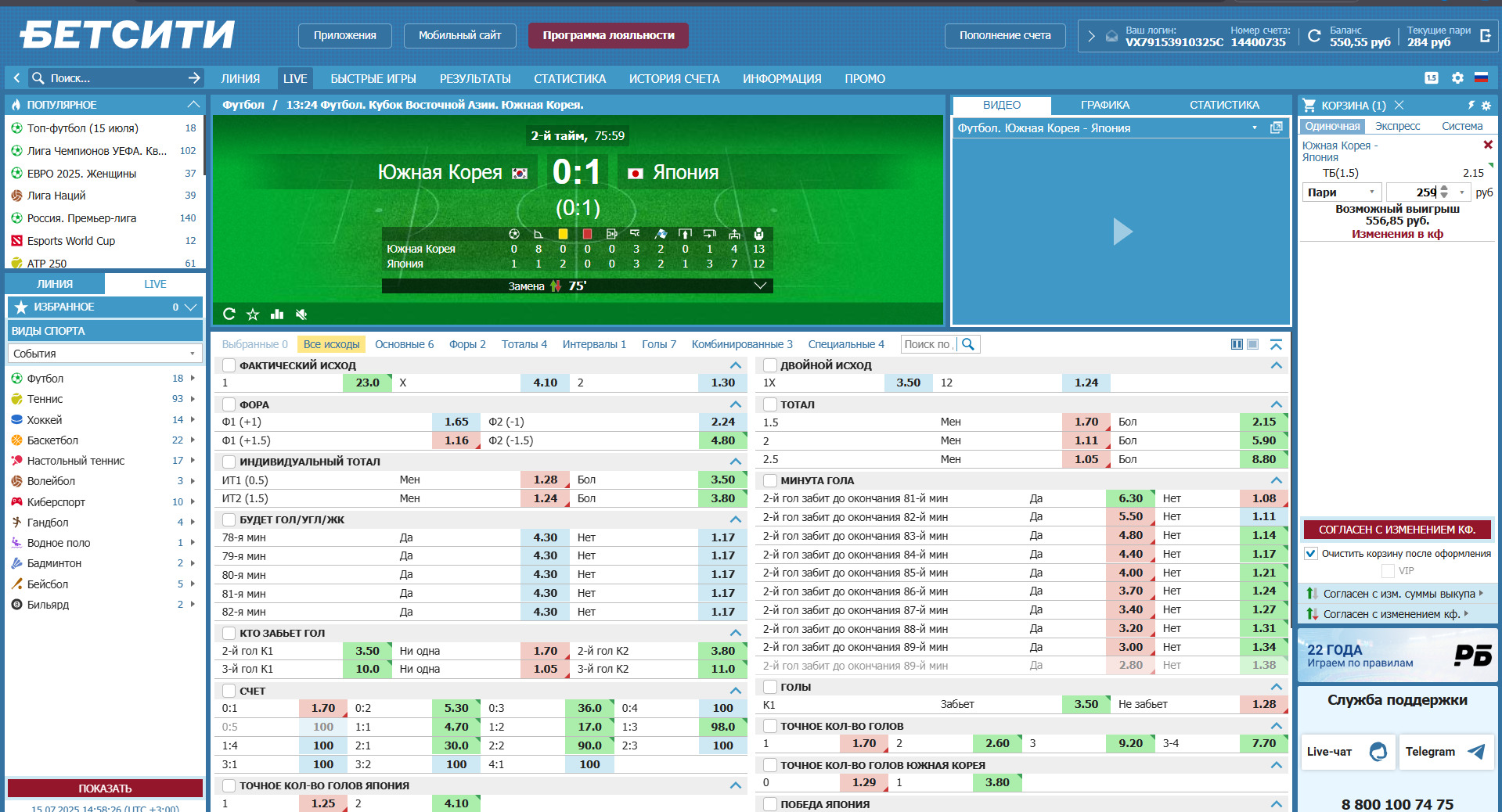The height and width of the screenshot is (812, 1502).
Task: Click the Программа лояльности button
Action: click(x=608, y=35)
